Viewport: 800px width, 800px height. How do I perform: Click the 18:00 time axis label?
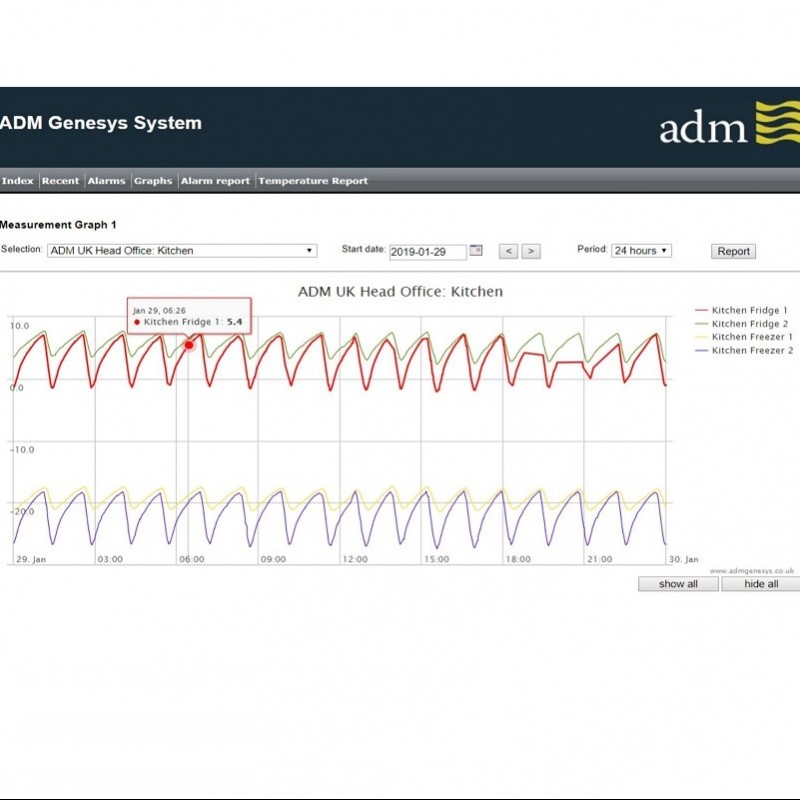coord(518,559)
